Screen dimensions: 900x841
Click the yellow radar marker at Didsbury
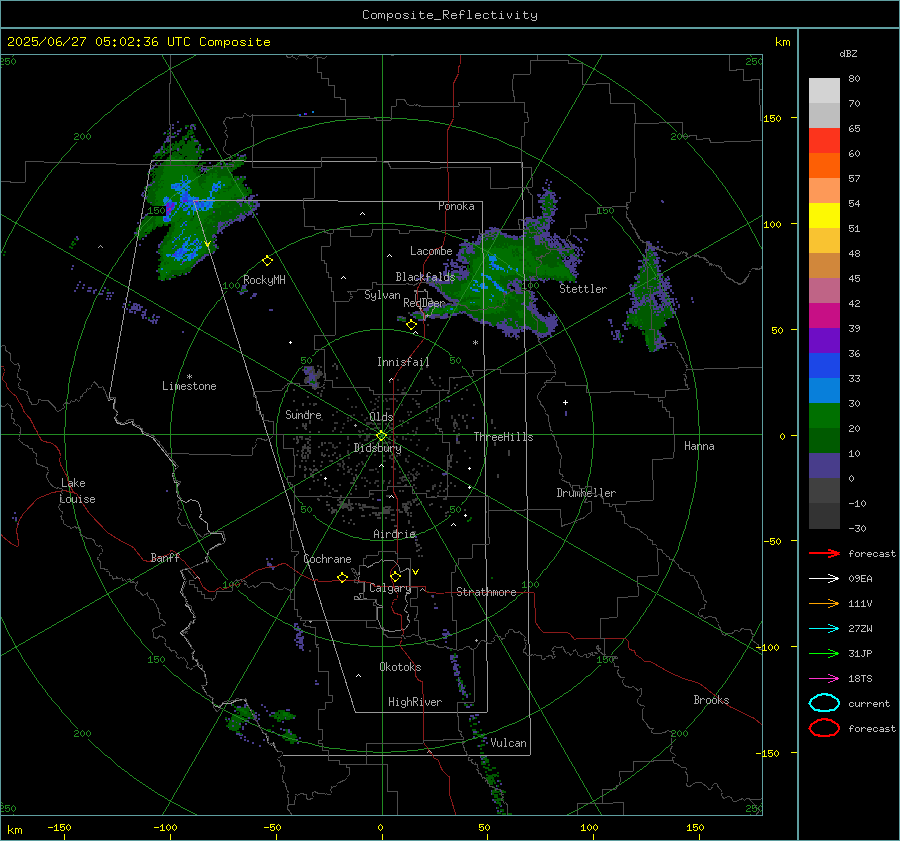tap(381, 436)
